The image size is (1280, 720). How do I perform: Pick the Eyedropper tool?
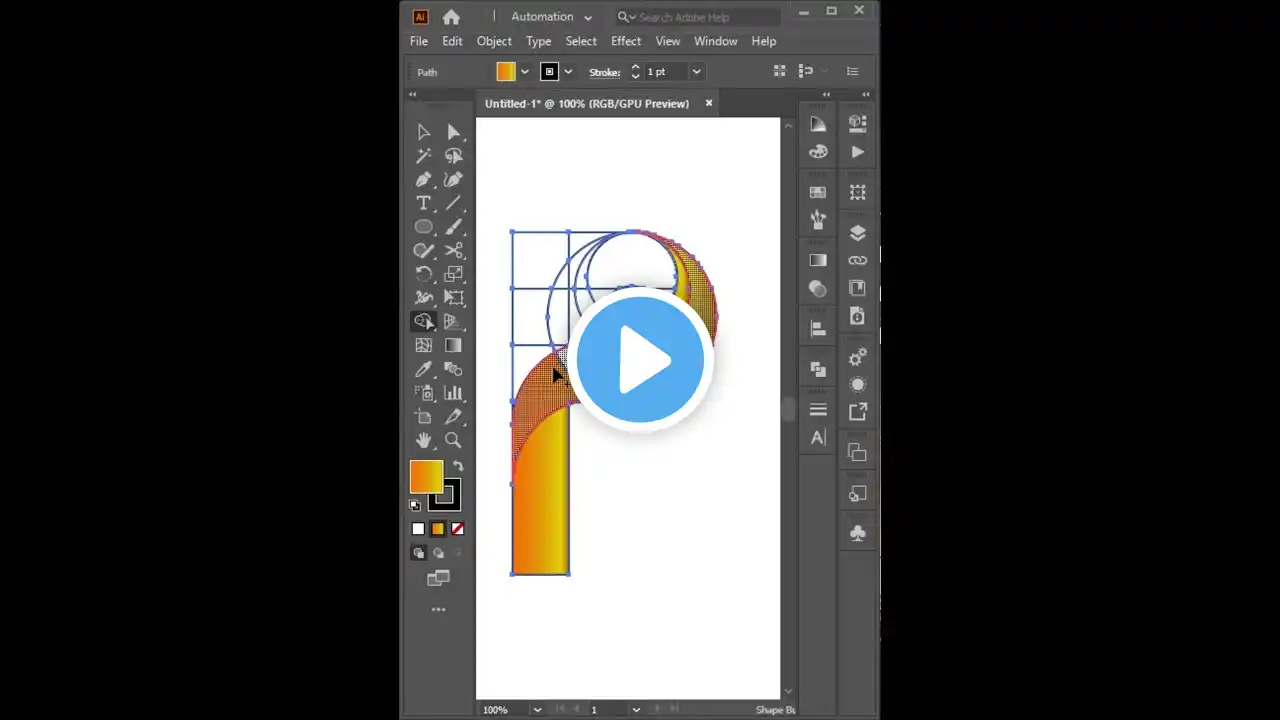(423, 369)
